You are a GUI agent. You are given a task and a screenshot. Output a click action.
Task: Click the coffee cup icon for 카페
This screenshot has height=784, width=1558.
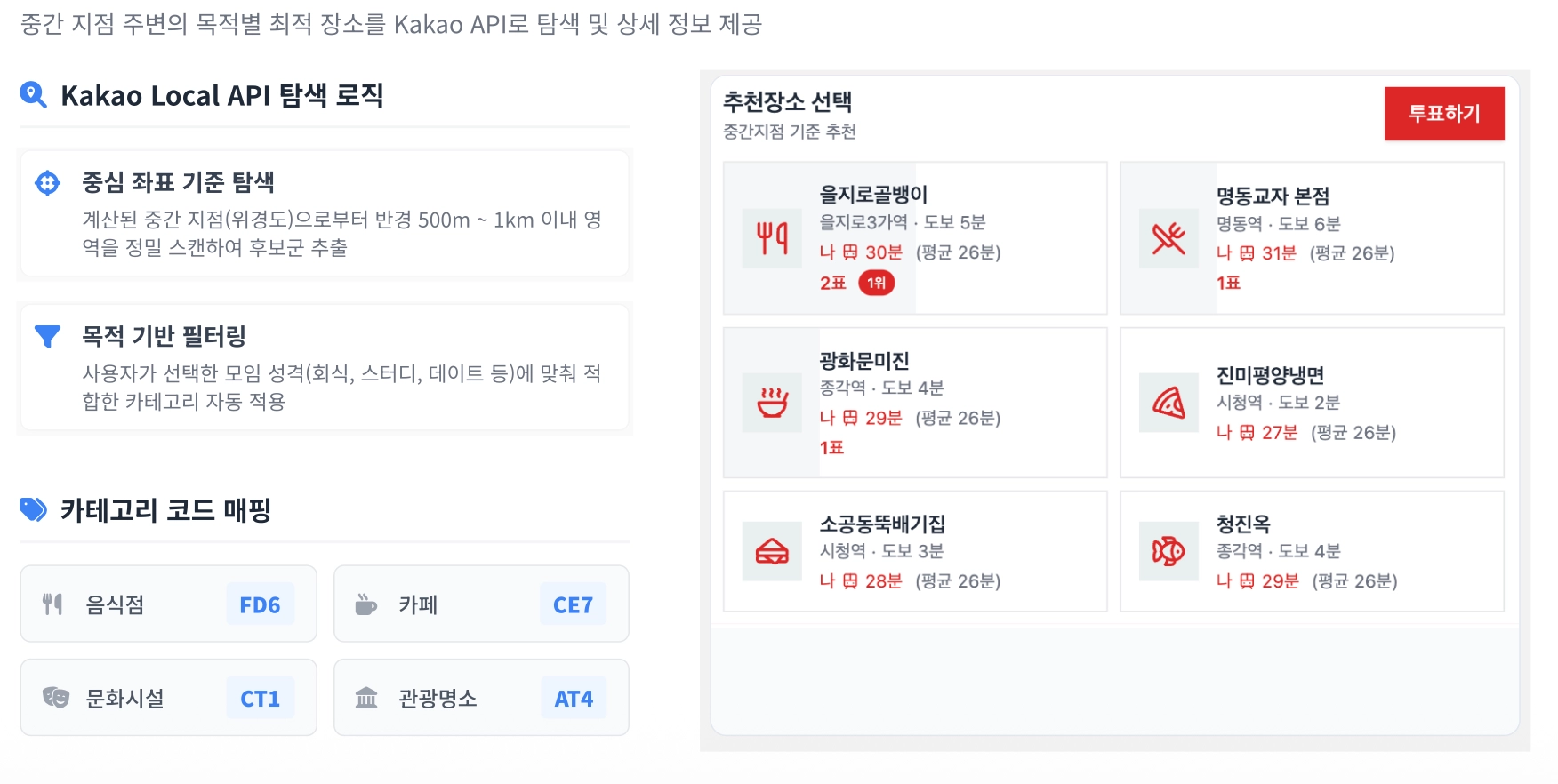coord(365,604)
